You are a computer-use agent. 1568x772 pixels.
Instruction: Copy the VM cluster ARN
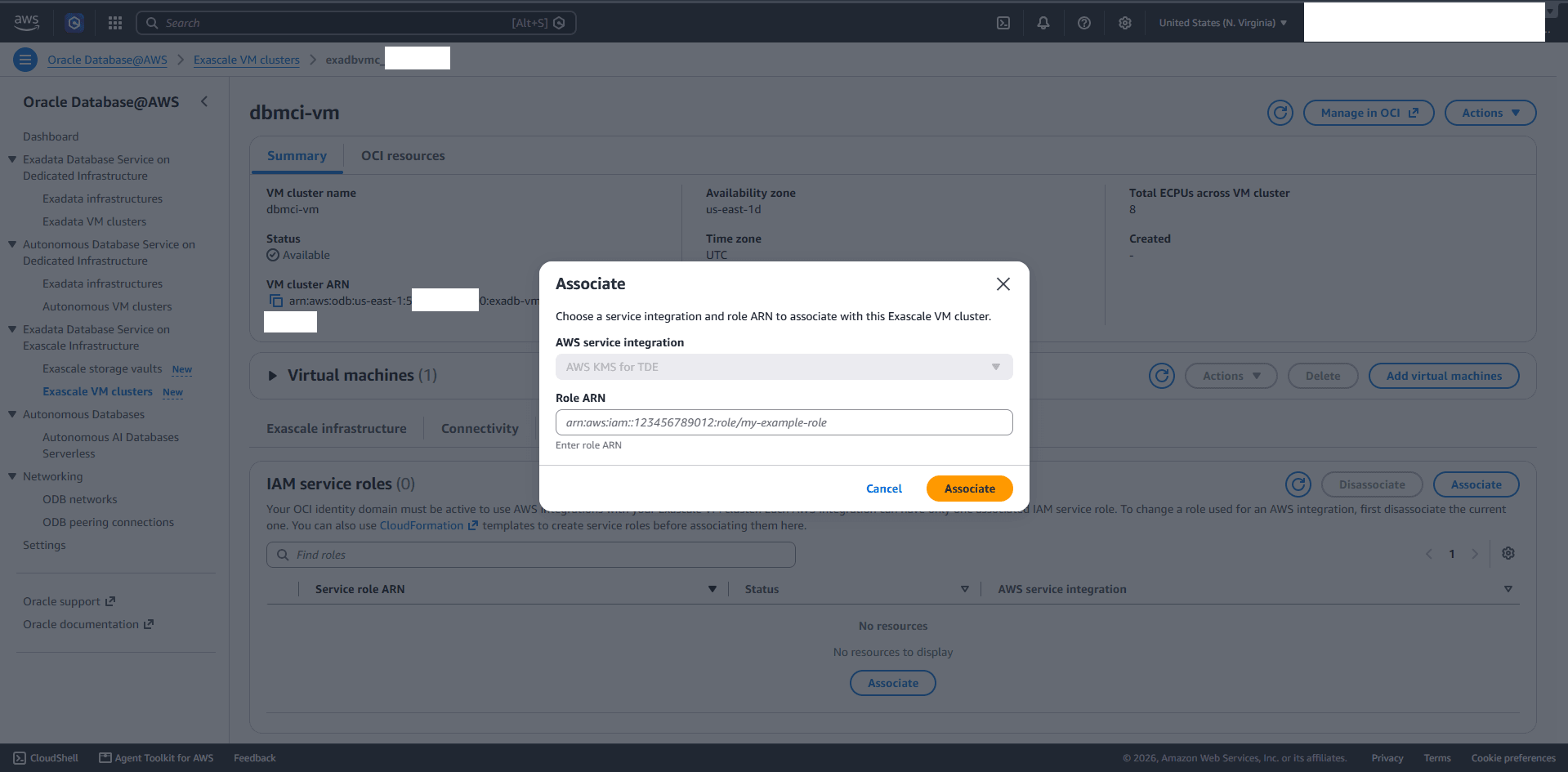coord(276,301)
